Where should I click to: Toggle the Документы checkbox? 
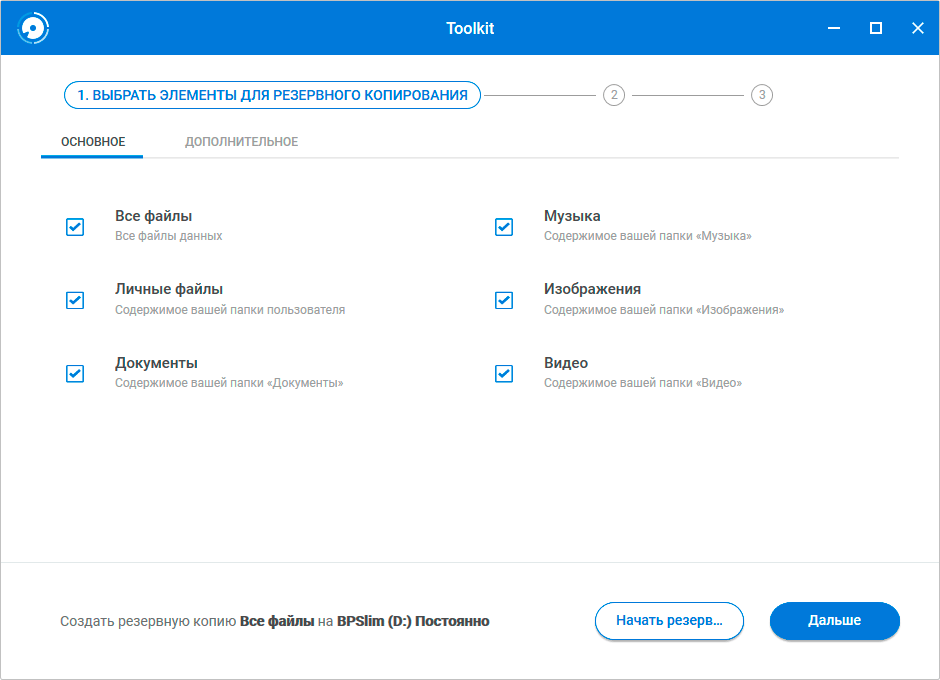(x=75, y=374)
